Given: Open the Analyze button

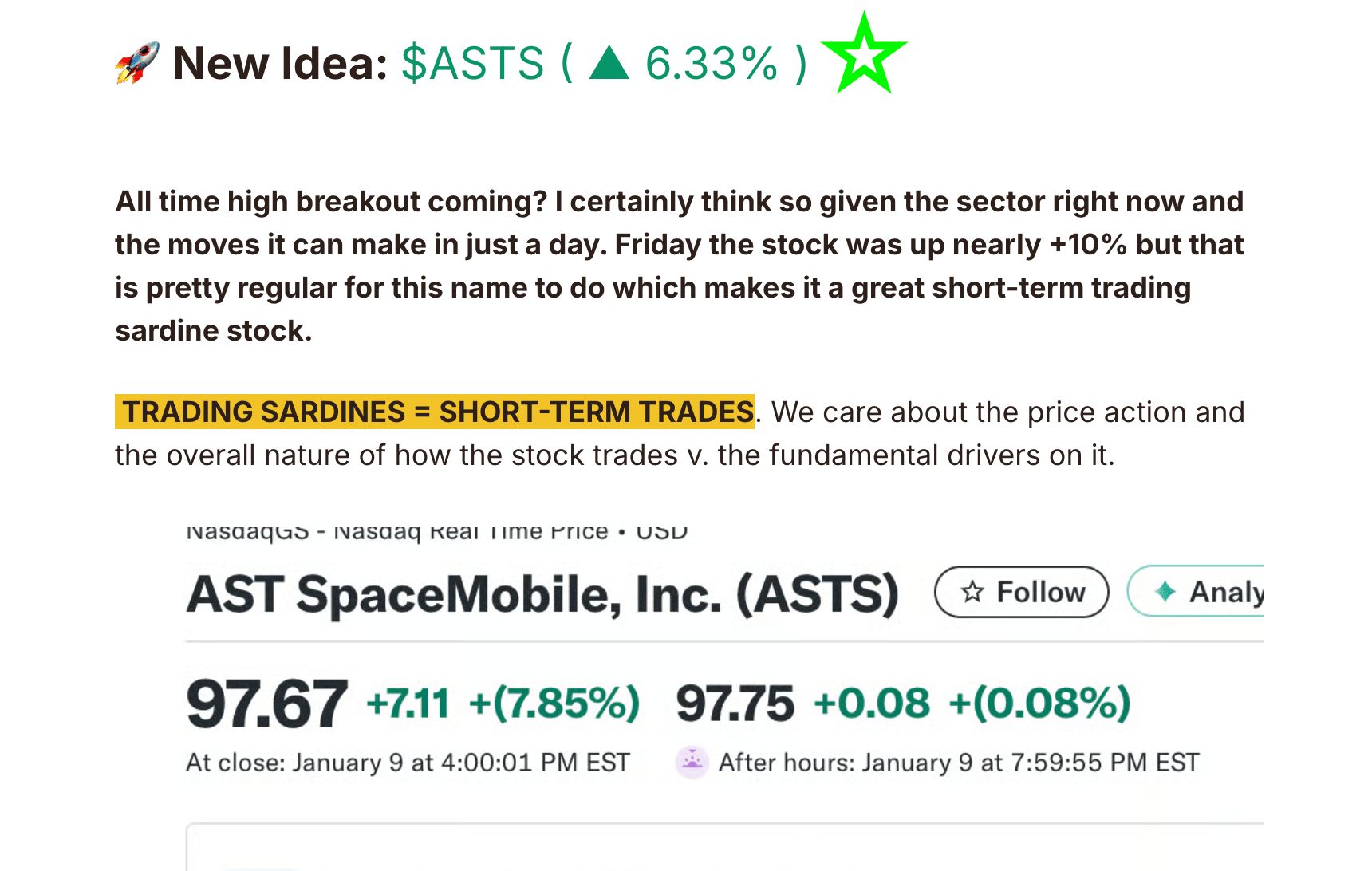Looking at the screenshot, I should (x=1195, y=591).
